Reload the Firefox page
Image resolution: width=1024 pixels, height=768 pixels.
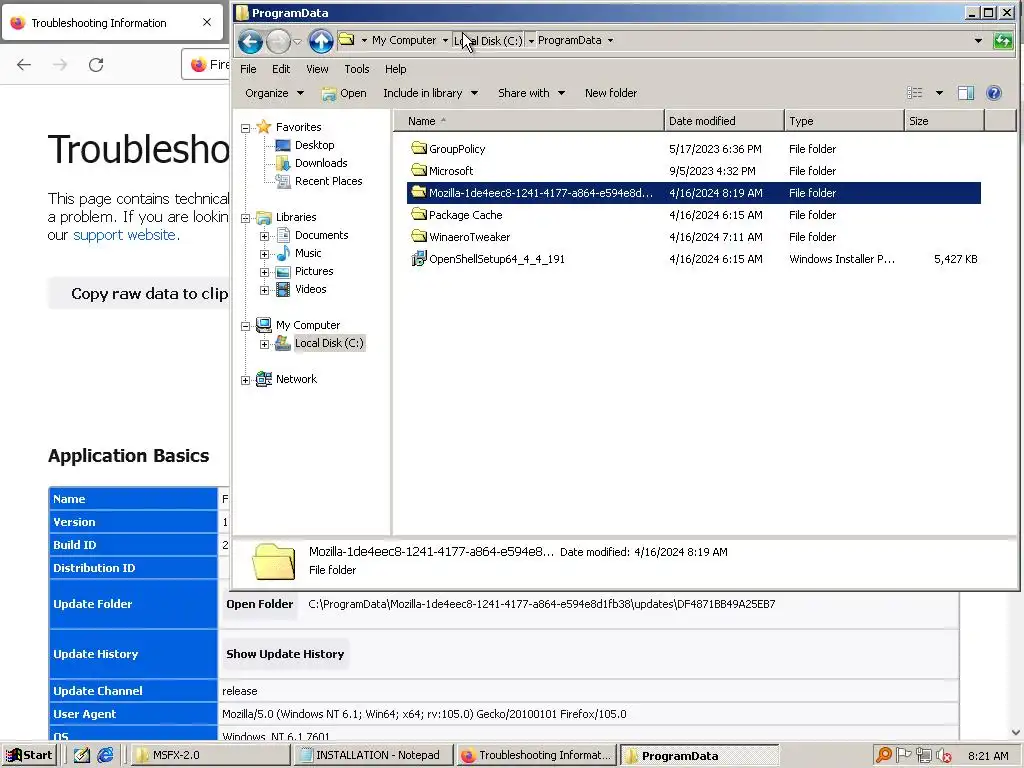tap(96, 65)
